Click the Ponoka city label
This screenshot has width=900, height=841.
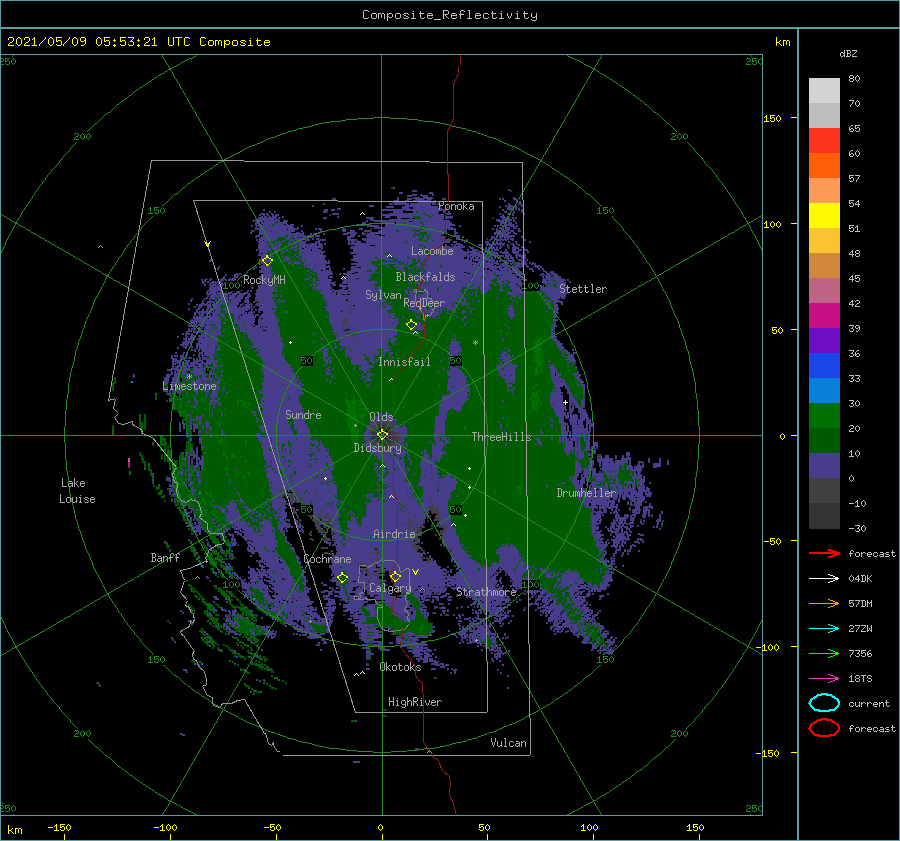click(x=456, y=206)
